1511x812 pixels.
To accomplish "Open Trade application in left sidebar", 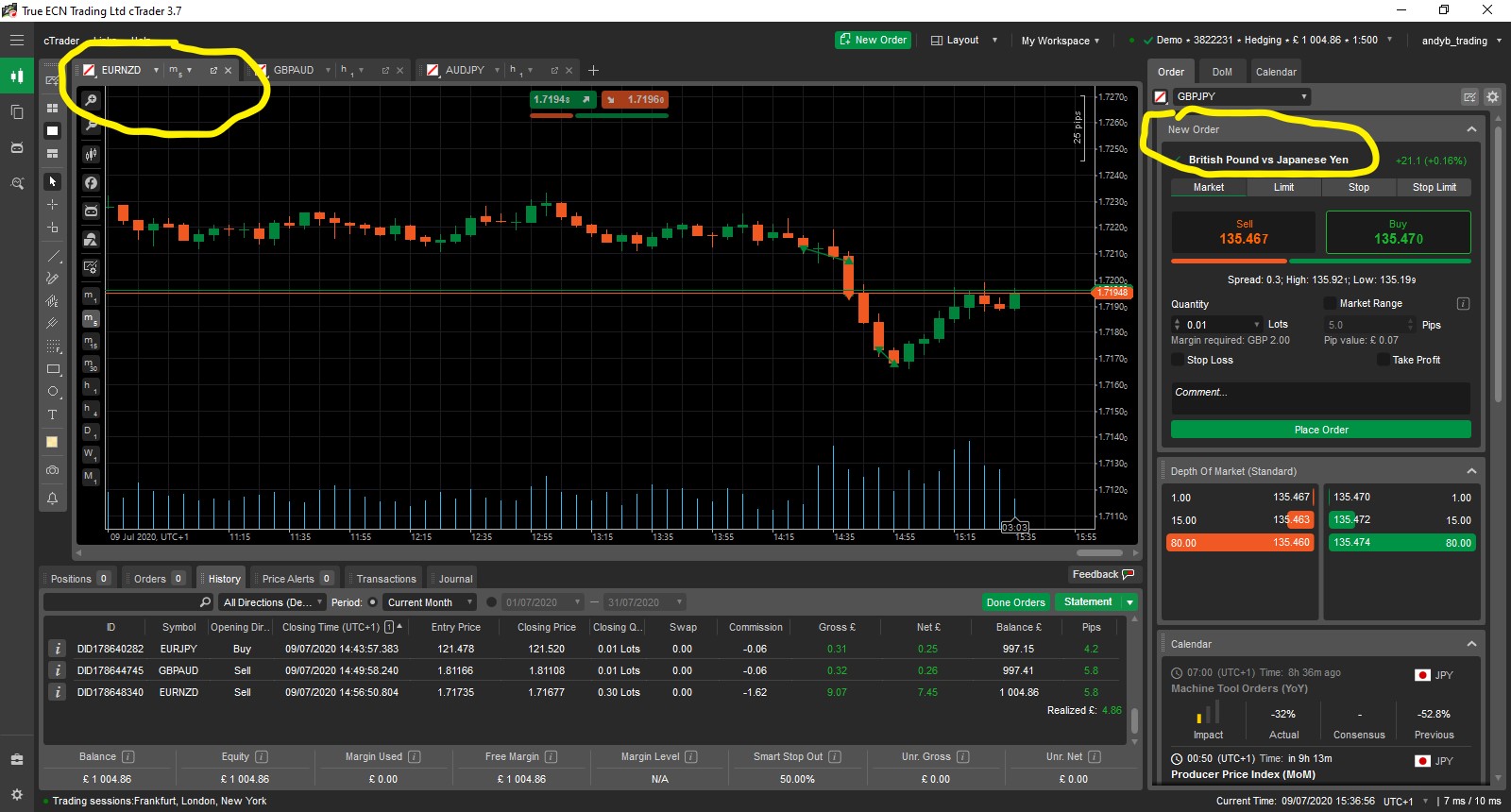I will [x=17, y=76].
